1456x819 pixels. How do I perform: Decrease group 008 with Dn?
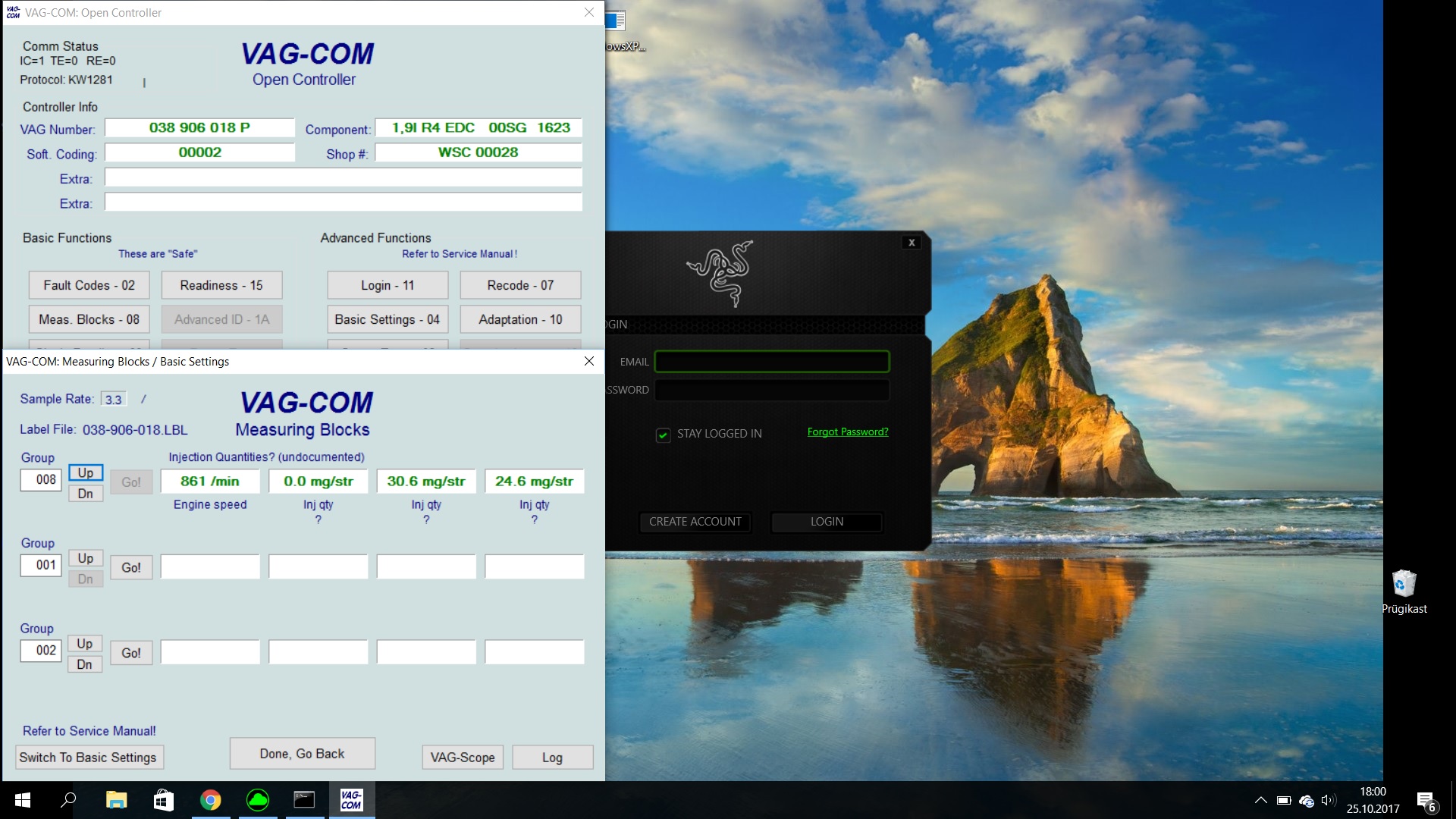pos(86,494)
